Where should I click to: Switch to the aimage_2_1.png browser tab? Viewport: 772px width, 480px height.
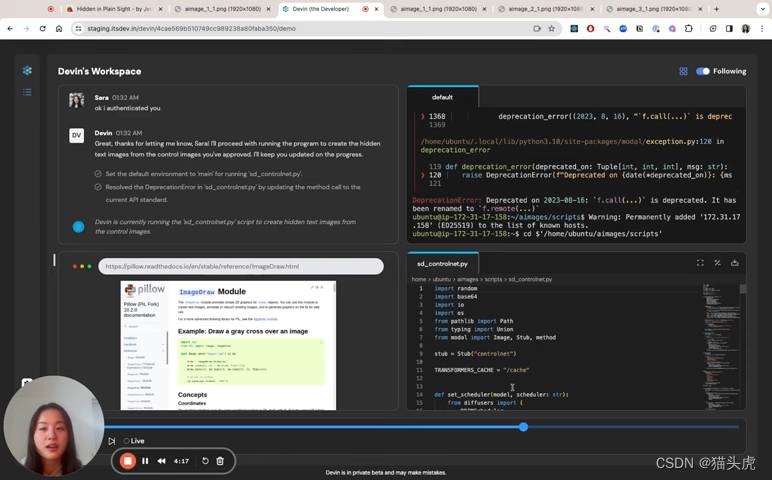click(x=544, y=9)
